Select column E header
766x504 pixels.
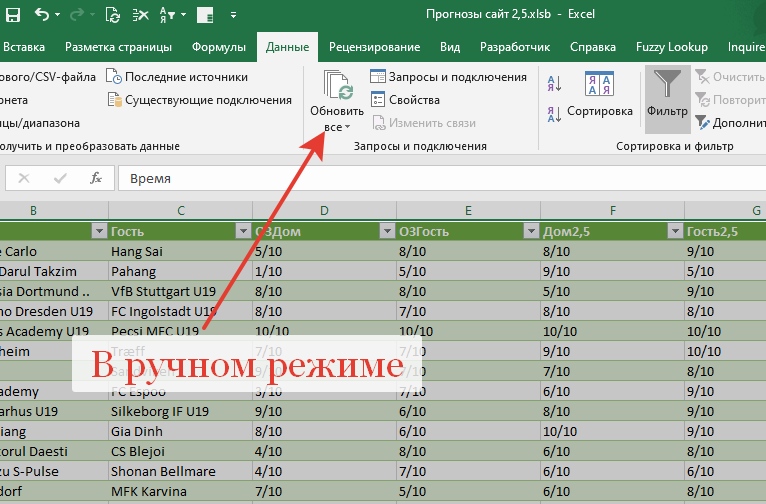(468, 210)
